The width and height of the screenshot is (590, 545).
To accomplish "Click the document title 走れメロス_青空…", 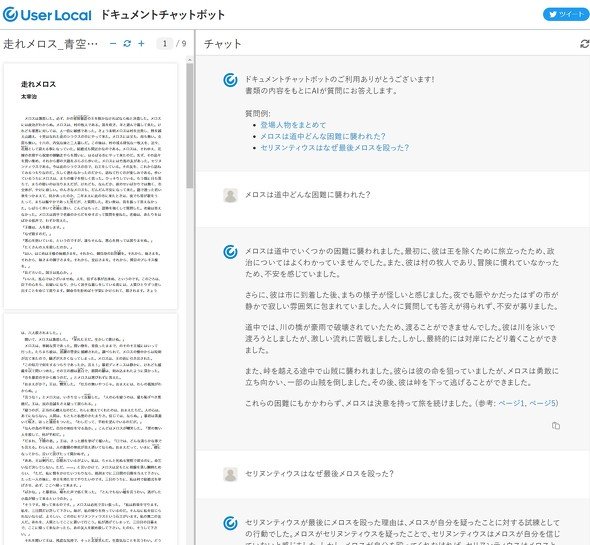I will [x=50, y=44].
